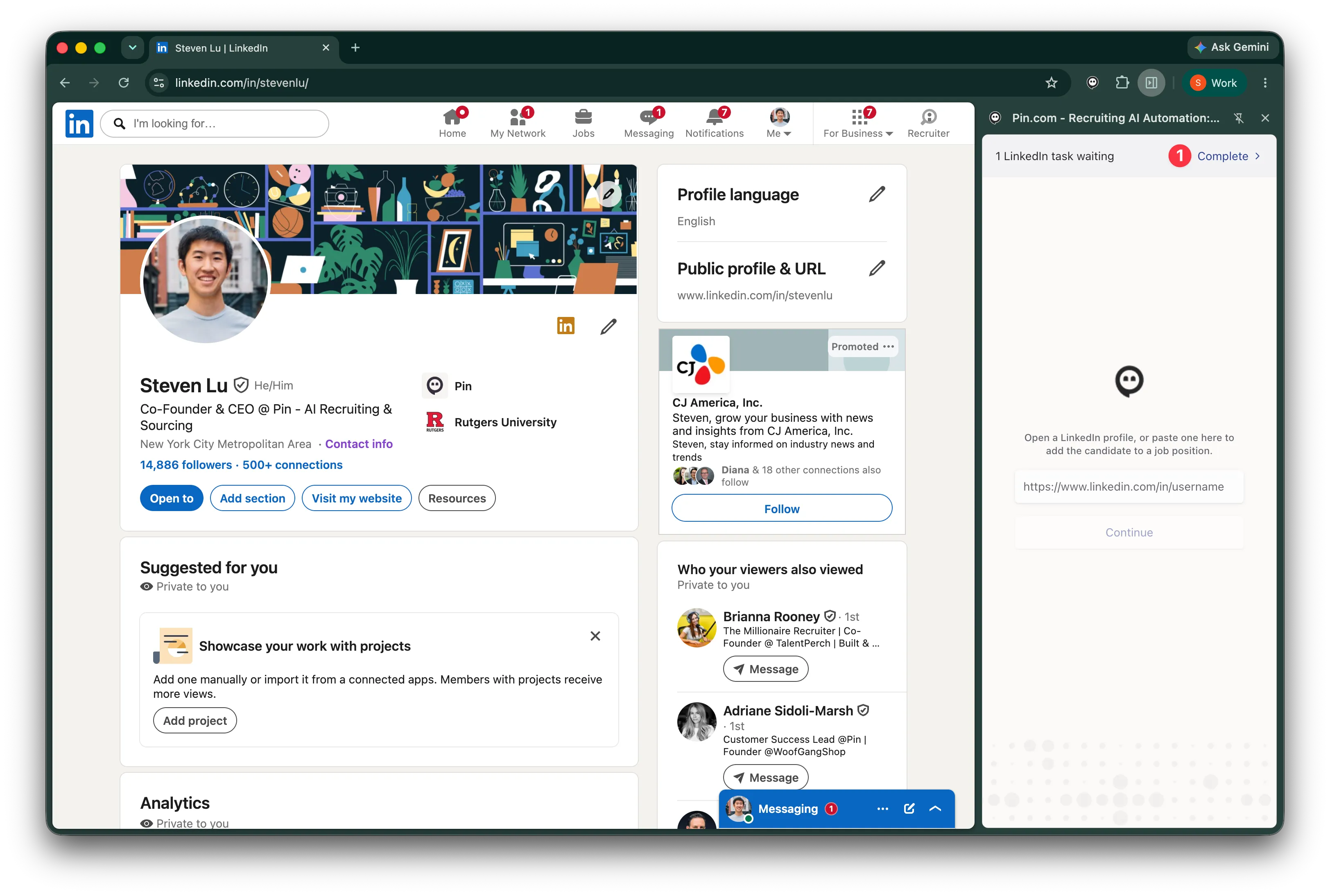The width and height of the screenshot is (1330, 896).
Task: View site information icon in address bar
Action: coord(159,83)
